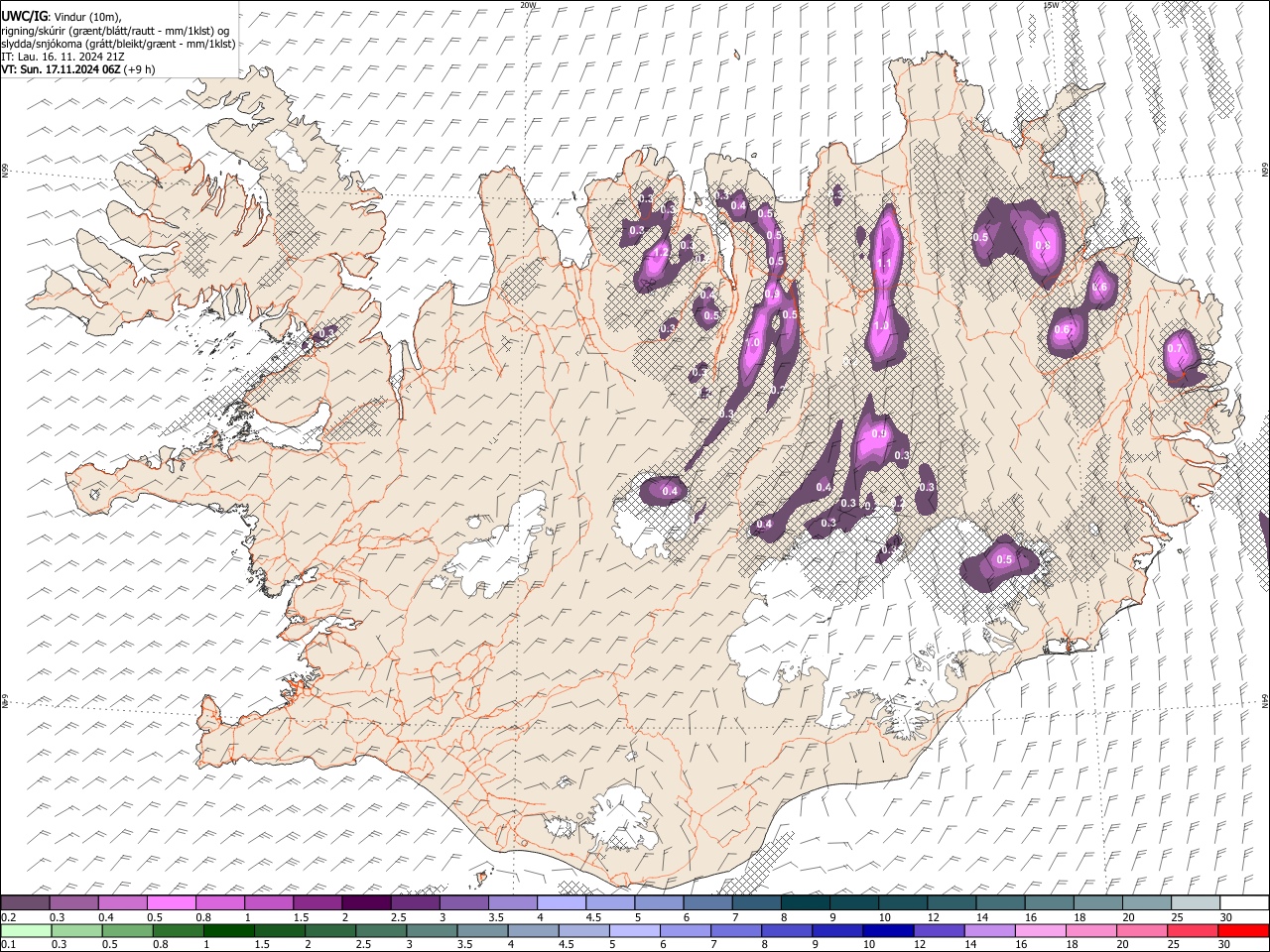The height and width of the screenshot is (952, 1270).
Task: Select the lower-row swatch starting at 20
Action: (x=1141, y=930)
